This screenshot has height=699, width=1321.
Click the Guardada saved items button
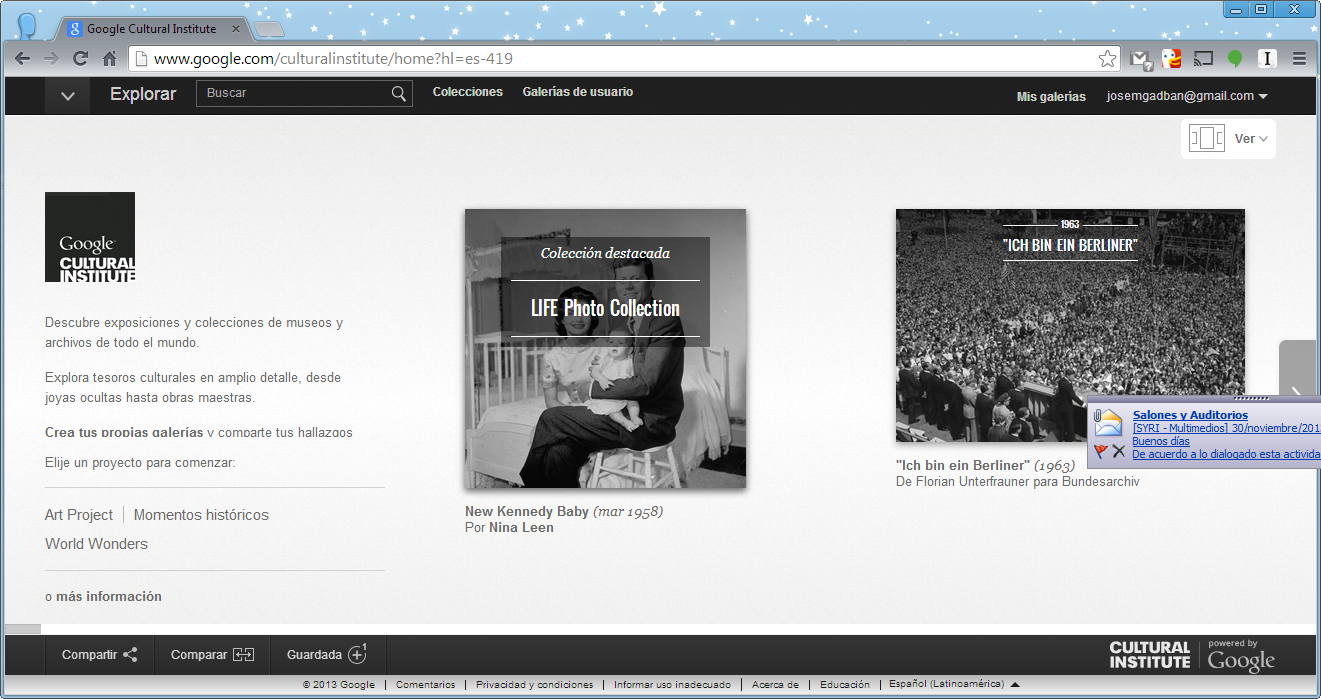point(327,655)
